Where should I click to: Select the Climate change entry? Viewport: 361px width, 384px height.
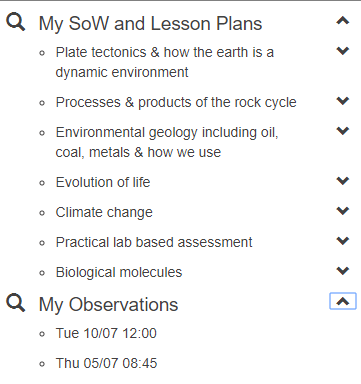[104, 212]
